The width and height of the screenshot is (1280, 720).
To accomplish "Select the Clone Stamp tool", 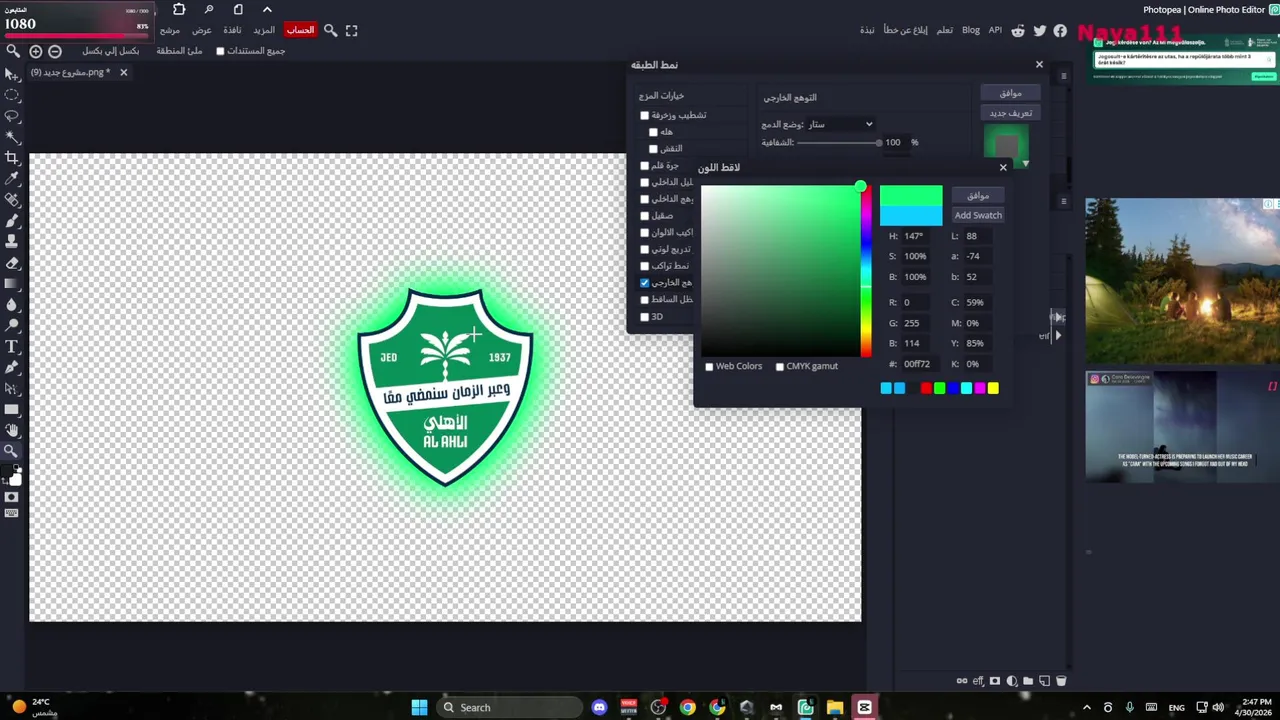I will click(x=12, y=242).
